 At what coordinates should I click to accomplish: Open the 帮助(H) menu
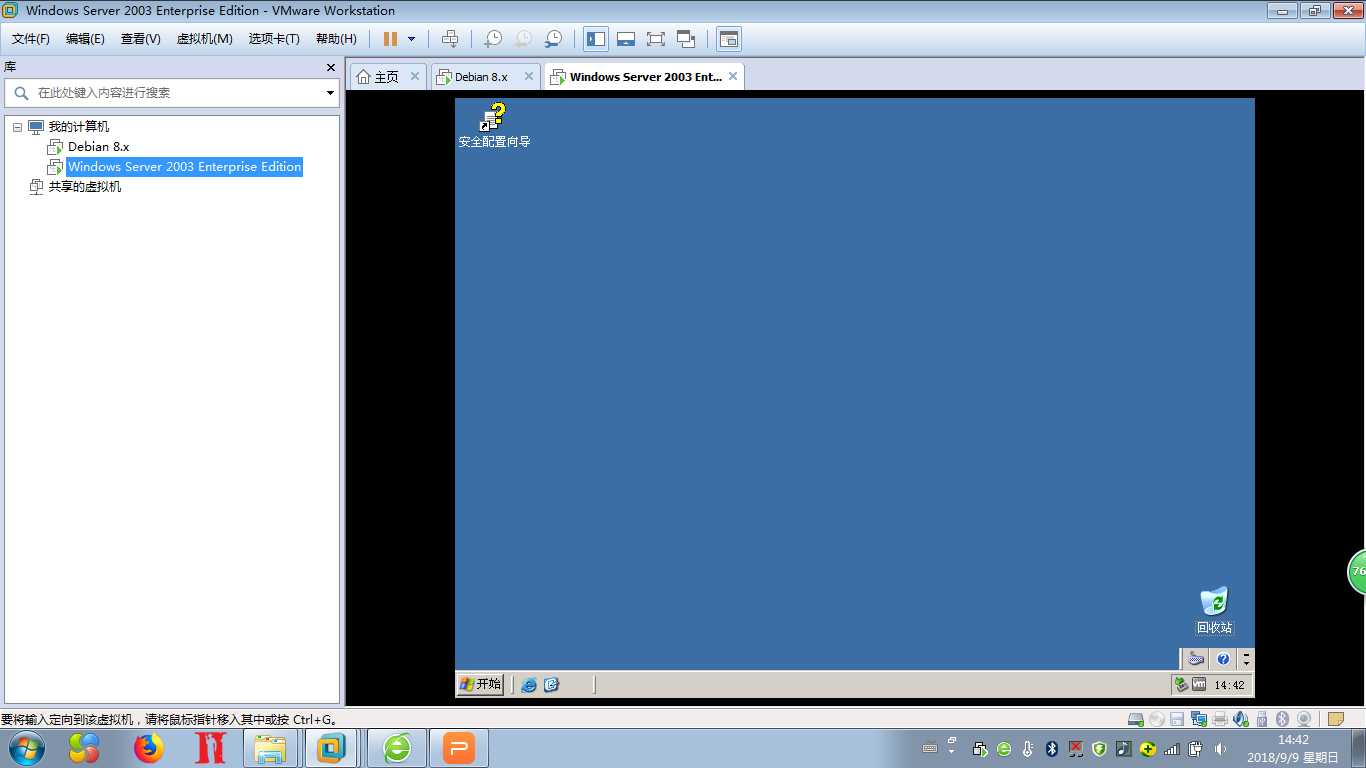click(336, 39)
